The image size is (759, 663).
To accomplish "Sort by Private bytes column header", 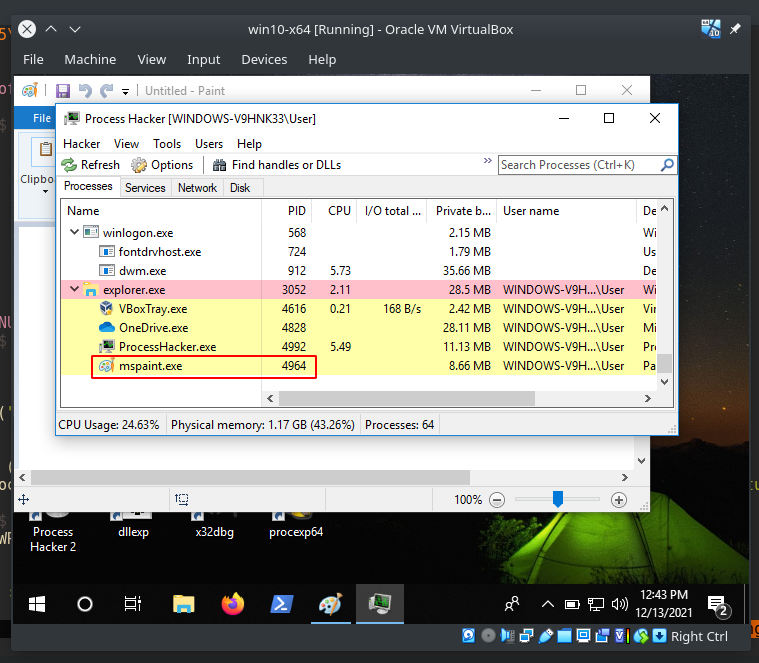I will (461, 211).
